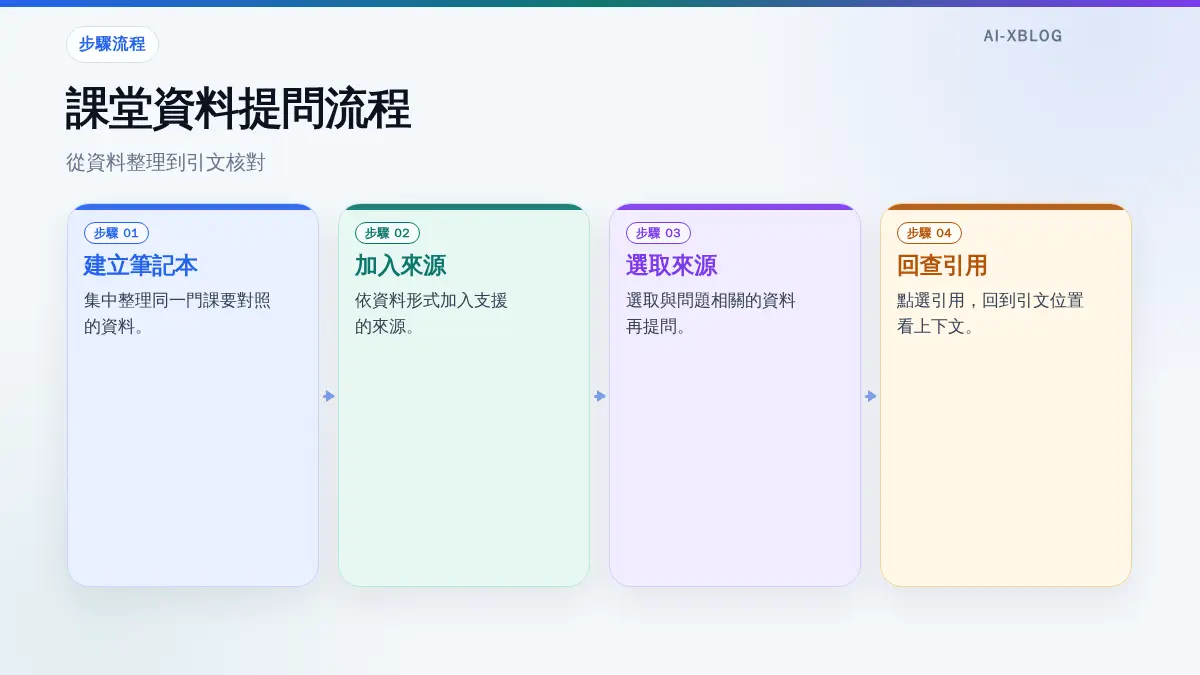The height and width of the screenshot is (675, 1200).
Task: Select the 選取來源 heading
Action: 671,266
